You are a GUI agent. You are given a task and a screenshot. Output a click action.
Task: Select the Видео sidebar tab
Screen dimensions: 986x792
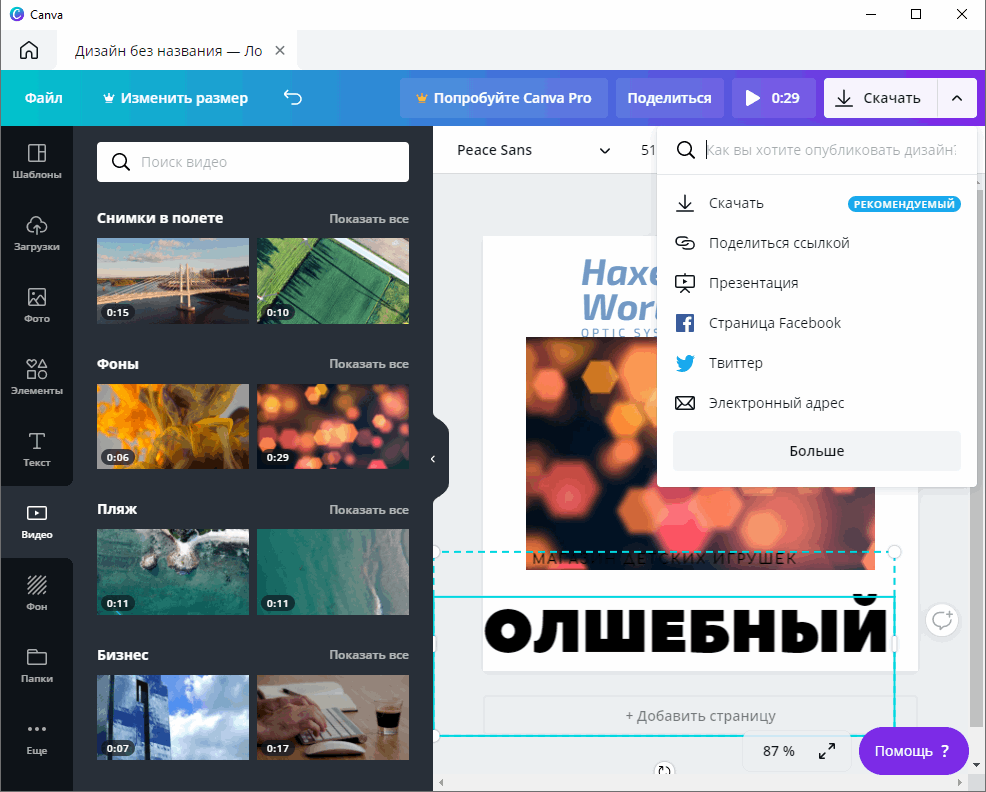click(x=36, y=521)
